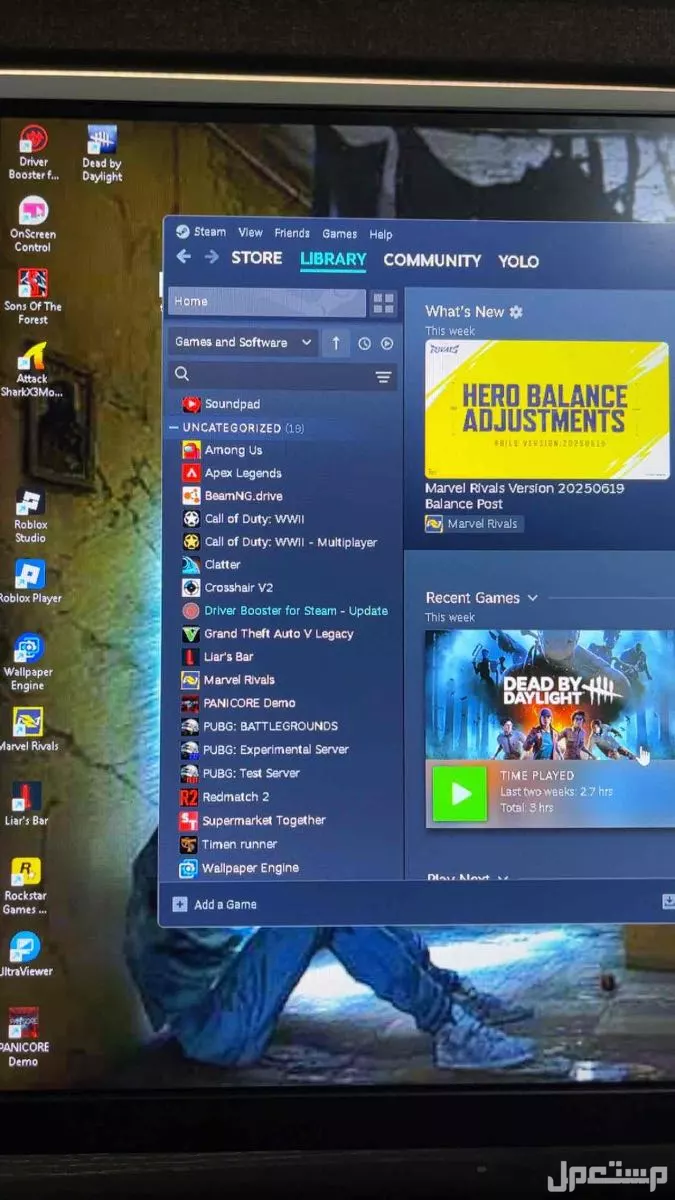Select Driver Booster for Steam - Update
The image size is (675, 1200).
(285, 611)
